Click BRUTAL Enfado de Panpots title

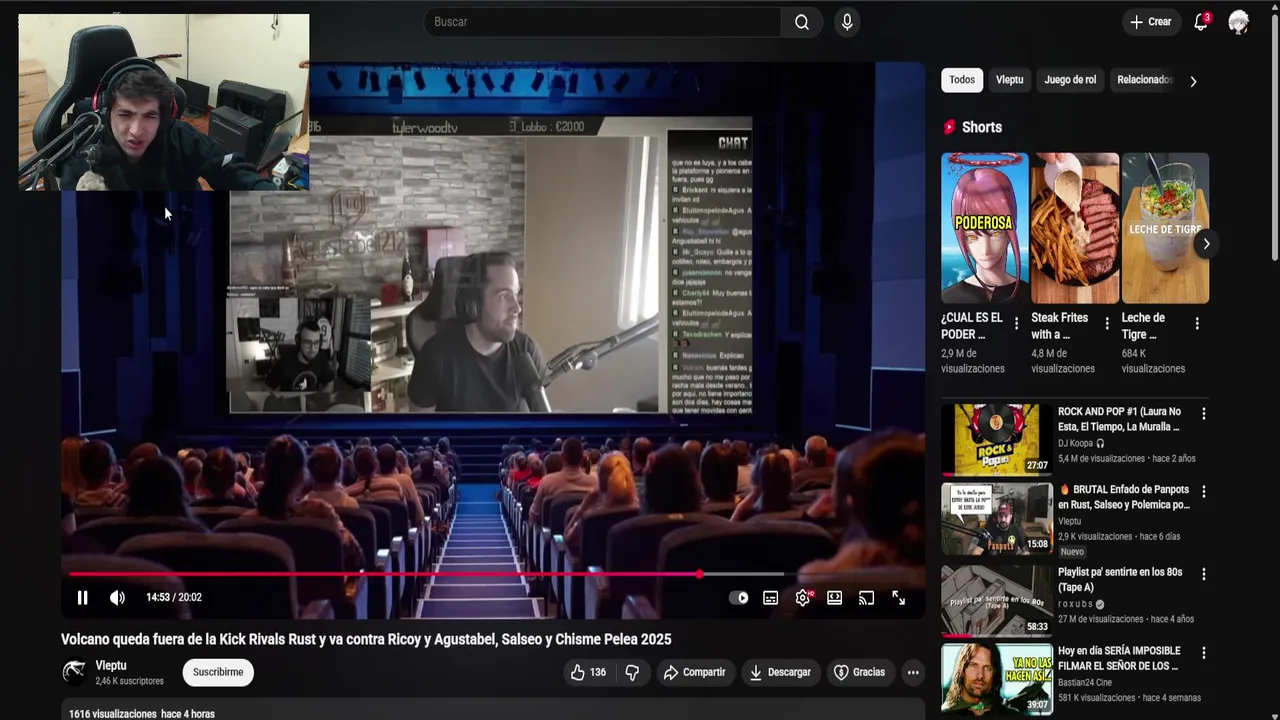1123,497
